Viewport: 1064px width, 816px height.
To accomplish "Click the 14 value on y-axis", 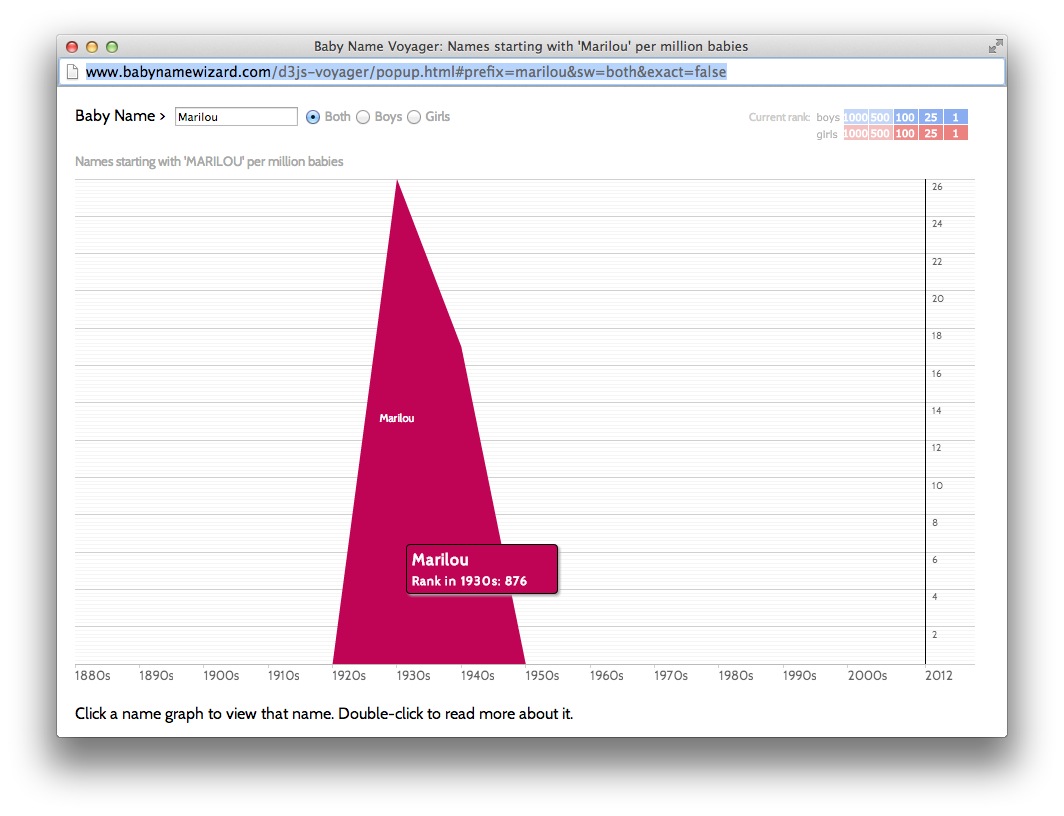I will point(936,410).
